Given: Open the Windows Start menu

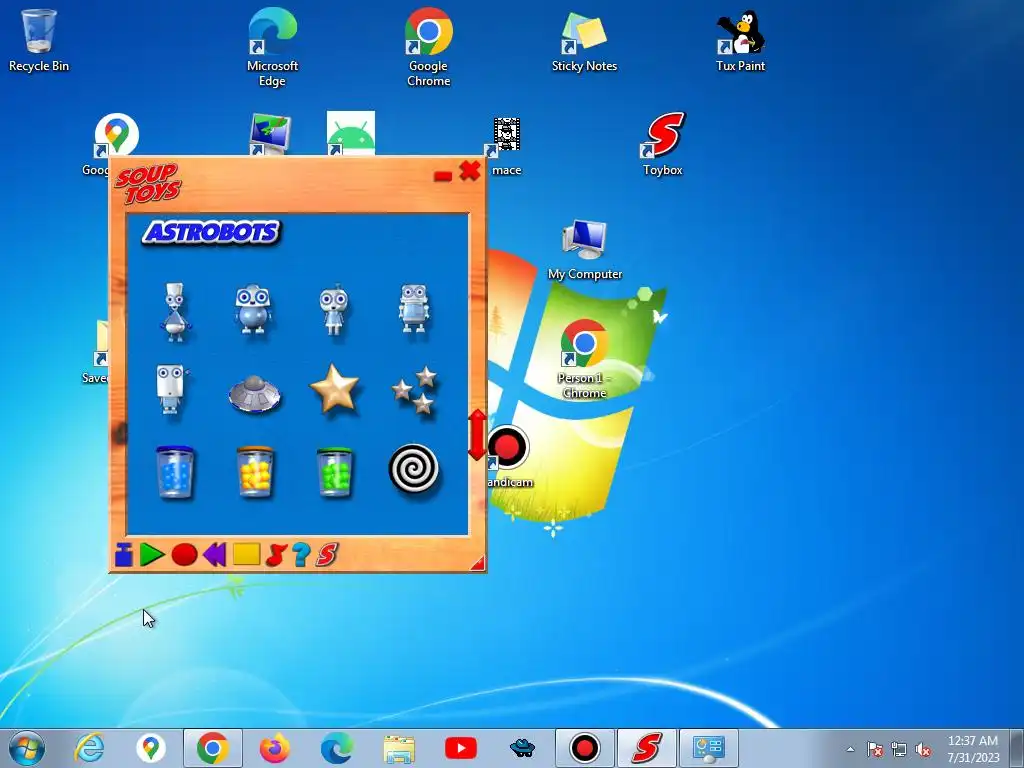Looking at the screenshot, I should tap(27, 748).
